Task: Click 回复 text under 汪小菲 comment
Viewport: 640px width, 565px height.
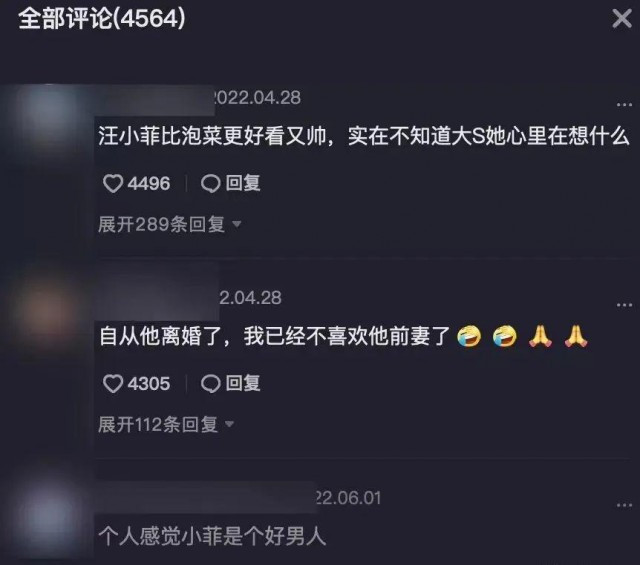Action: (x=243, y=183)
